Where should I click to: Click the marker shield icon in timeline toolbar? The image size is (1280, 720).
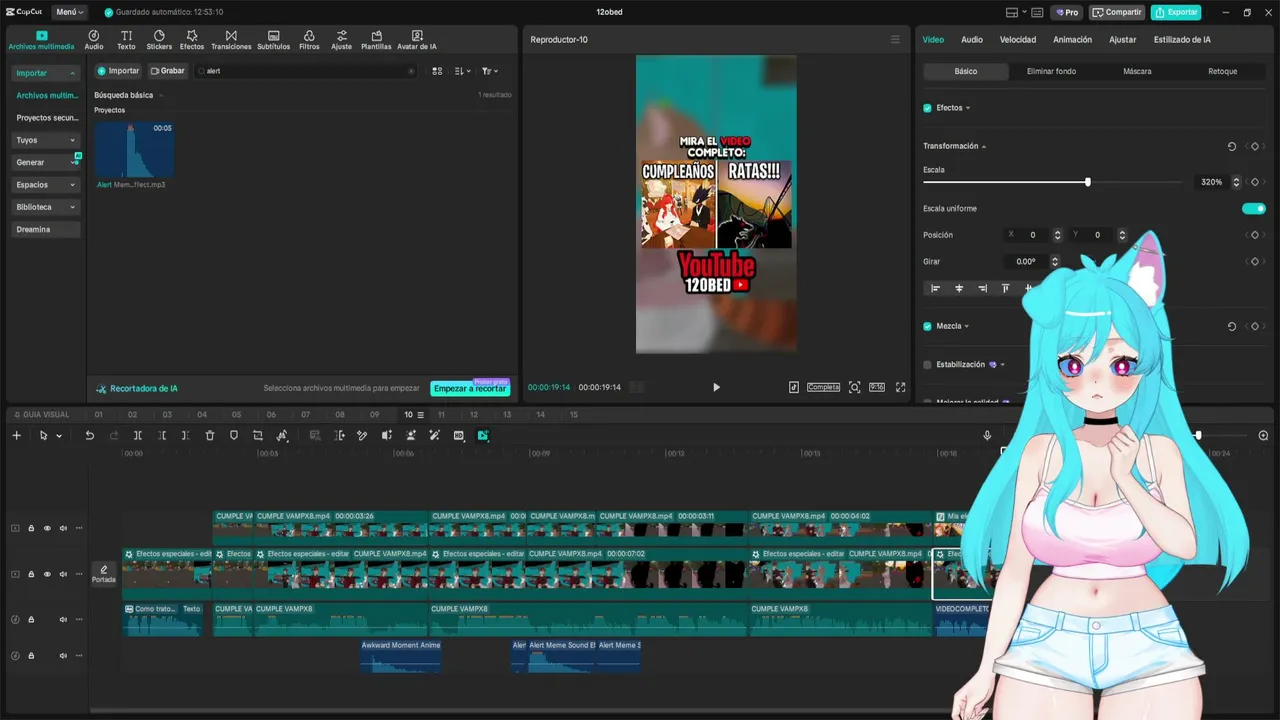[234, 436]
